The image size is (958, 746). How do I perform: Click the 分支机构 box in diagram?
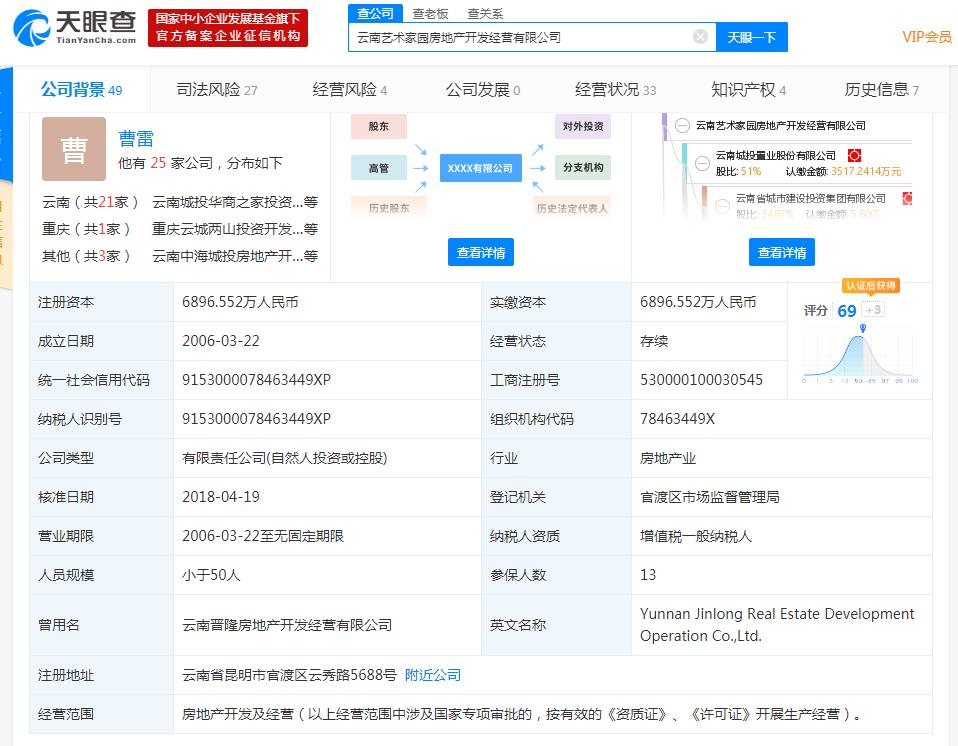click(x=583, y=167)
